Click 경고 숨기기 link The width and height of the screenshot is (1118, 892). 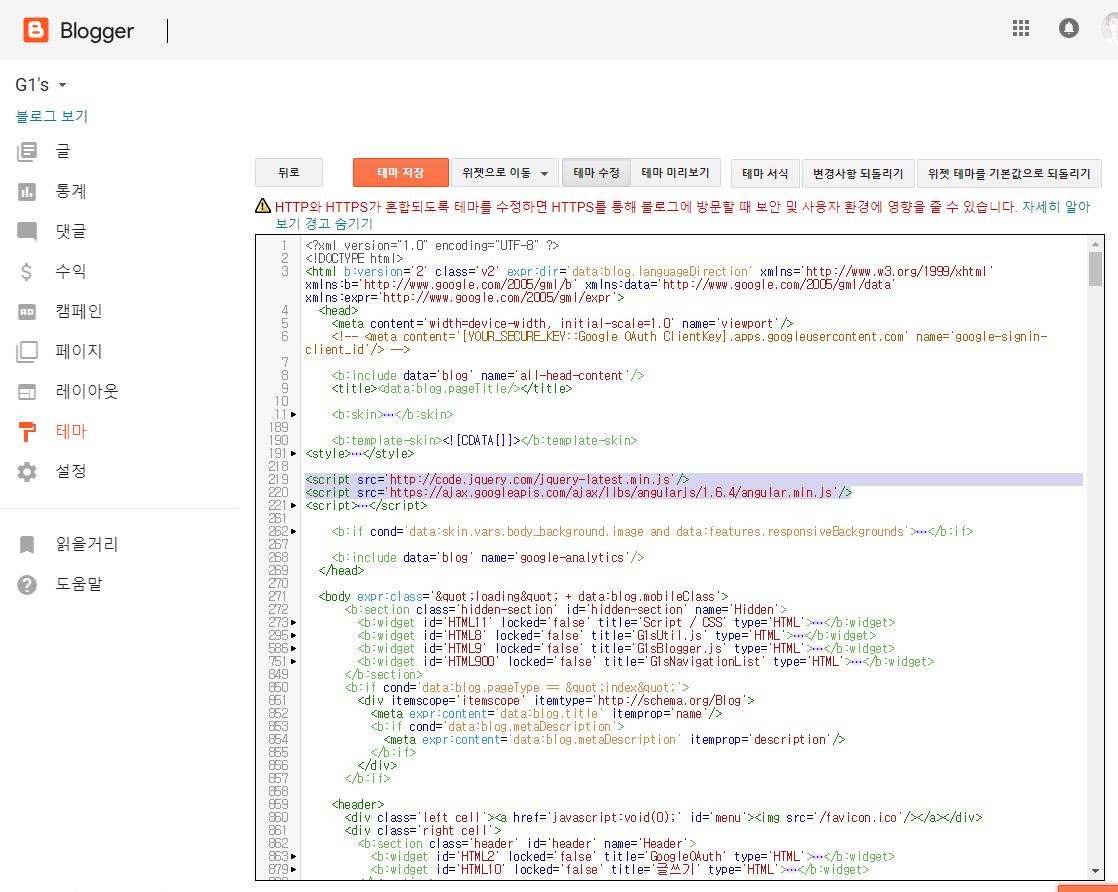[x=339, y=223]
